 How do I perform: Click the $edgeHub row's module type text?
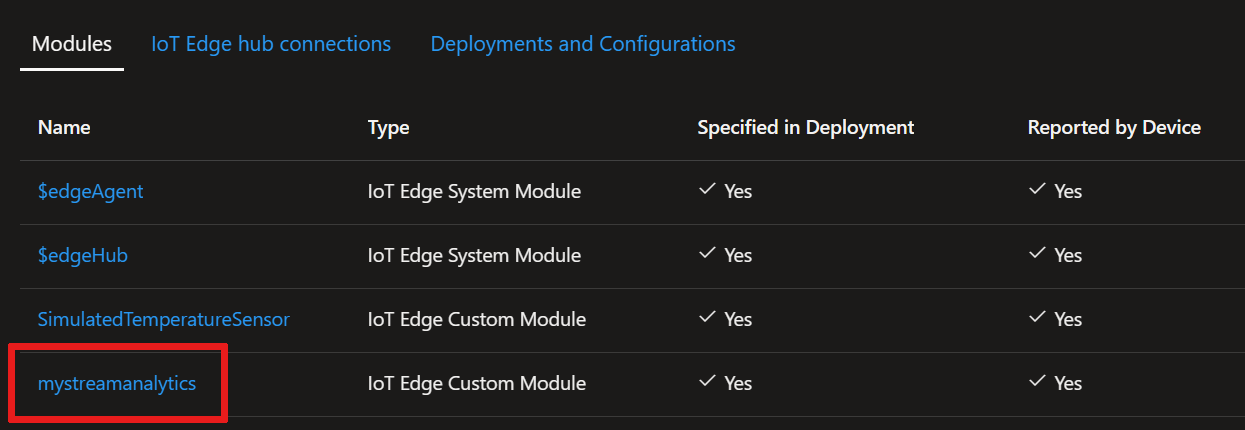click(474, 255)
